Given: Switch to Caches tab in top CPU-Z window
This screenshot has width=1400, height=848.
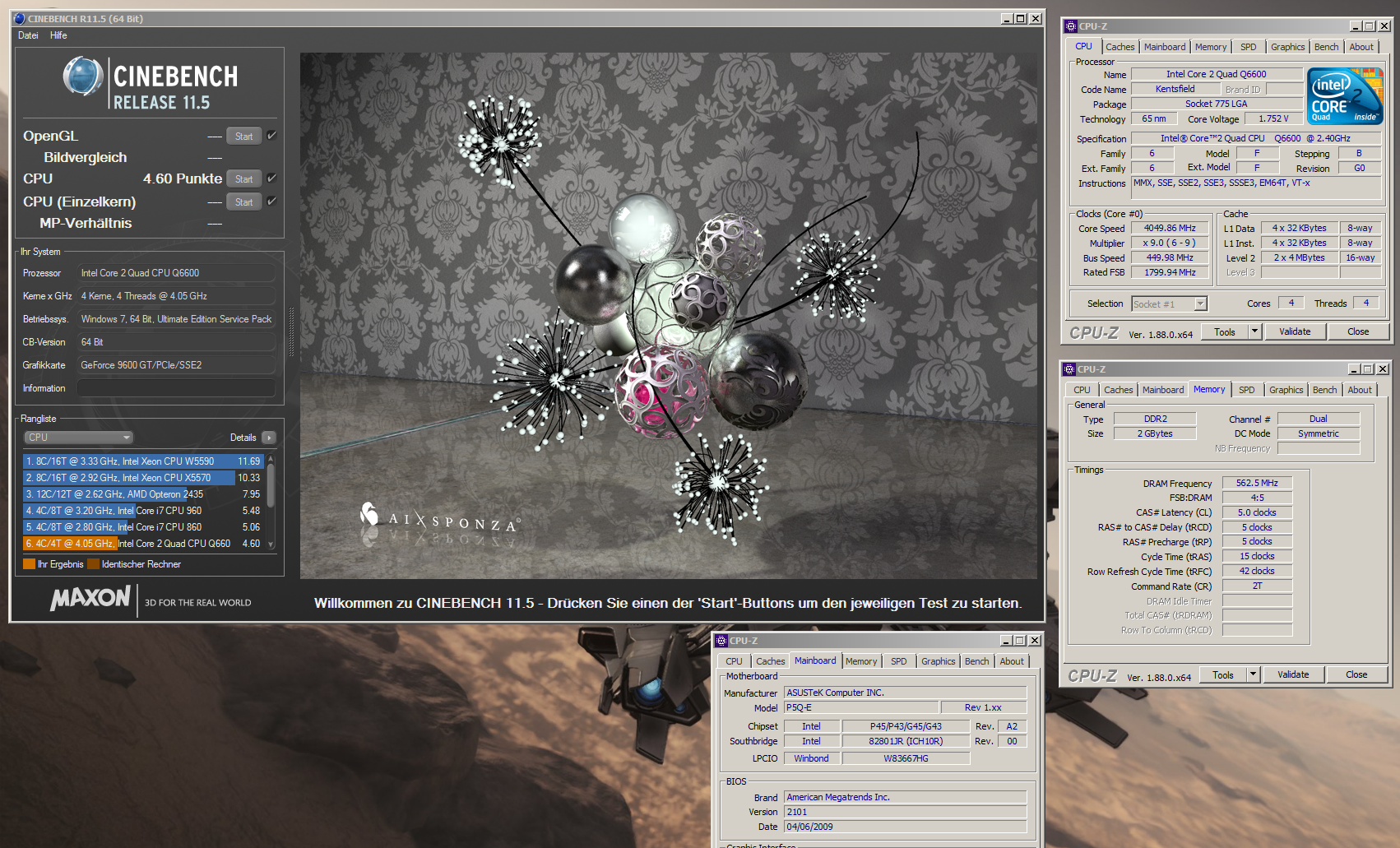Looking at the screenshot, I should pyautogui.click(x=1120, y=47).
